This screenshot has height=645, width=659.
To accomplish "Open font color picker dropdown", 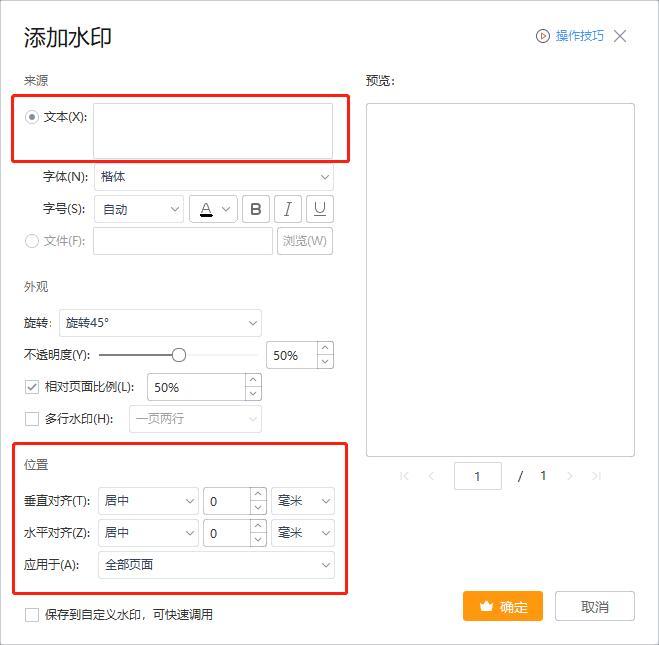I will [213, 209].
